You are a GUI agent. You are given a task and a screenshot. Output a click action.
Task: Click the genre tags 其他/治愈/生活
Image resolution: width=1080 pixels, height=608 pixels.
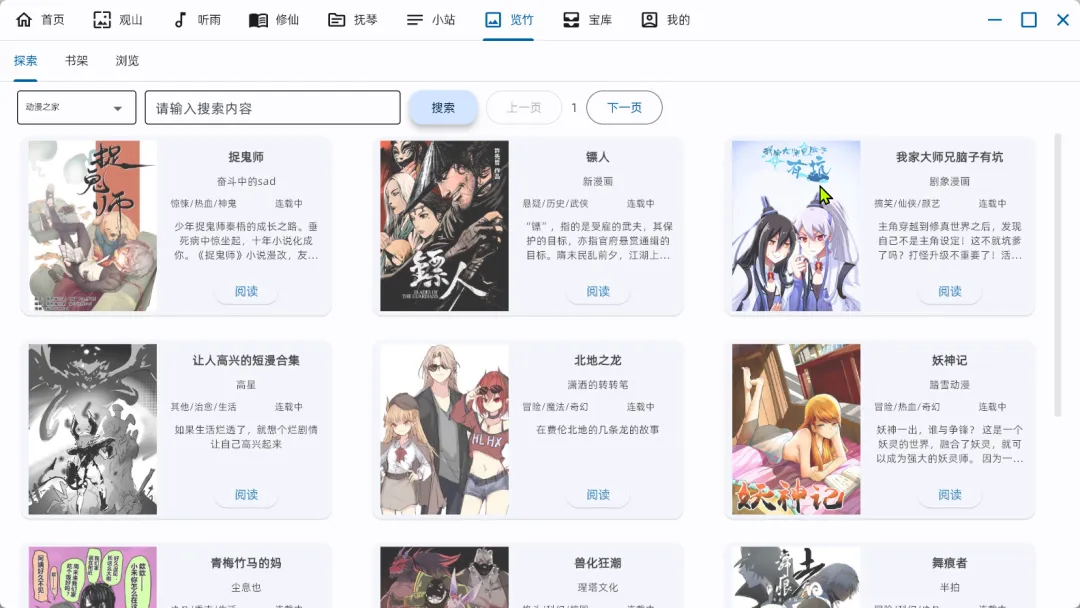(204, 406)
